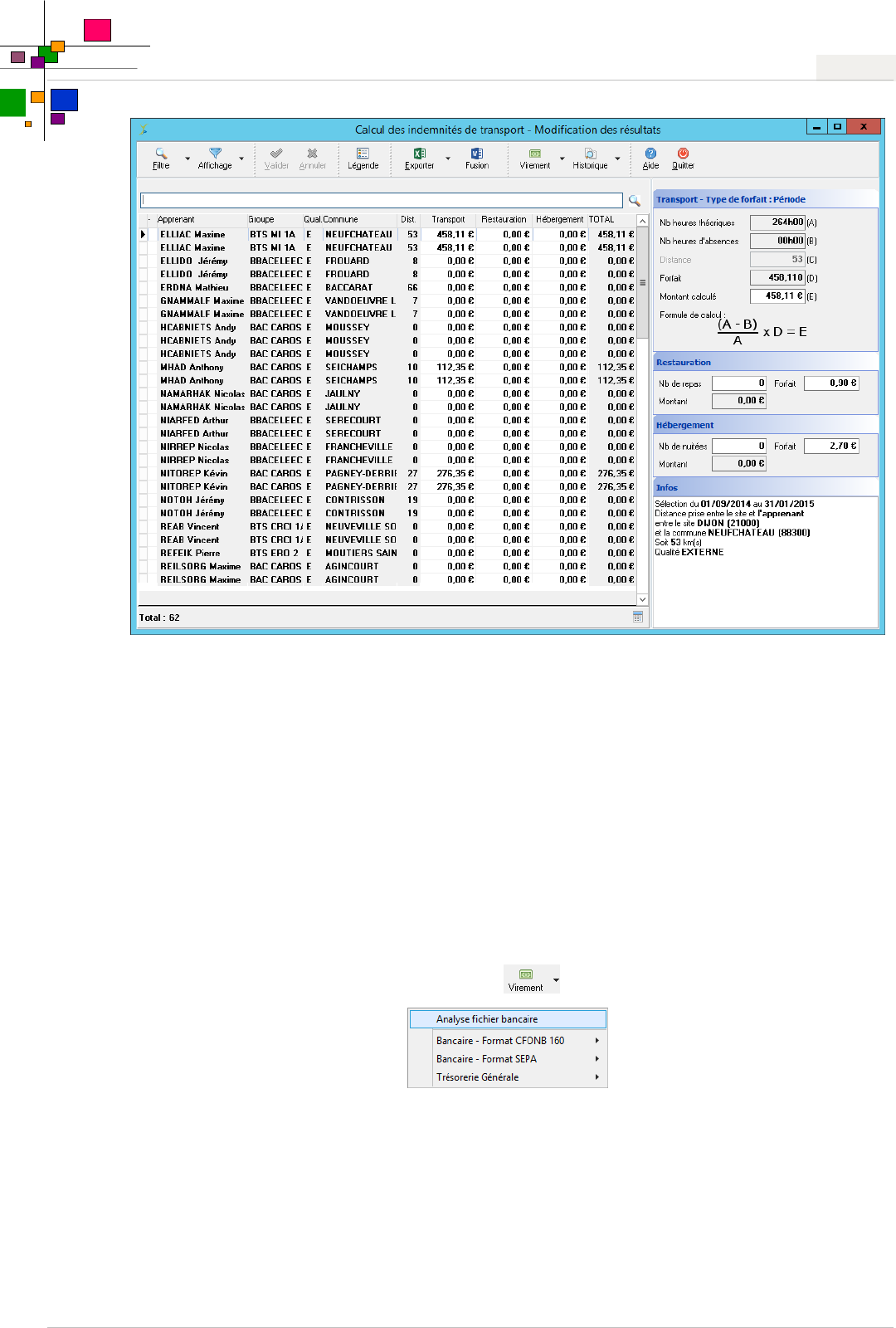Choose Trésorerie Générale menu entry
Image resolution: width=896 pixels, height=1328 pixels.
click(508, 1077)
